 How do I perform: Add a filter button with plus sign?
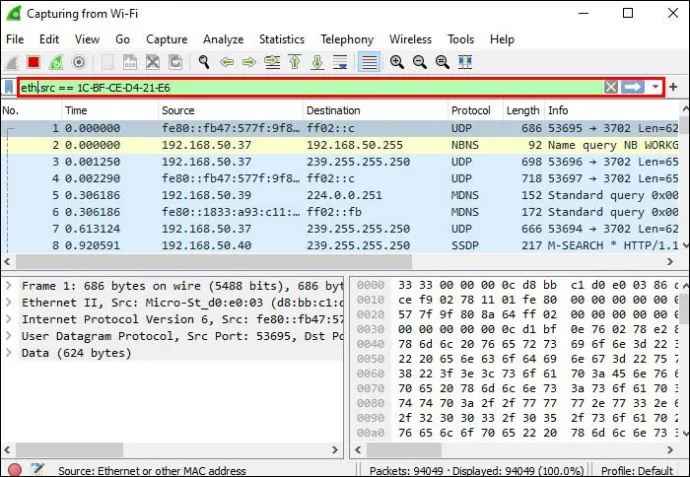pos(673,87)
